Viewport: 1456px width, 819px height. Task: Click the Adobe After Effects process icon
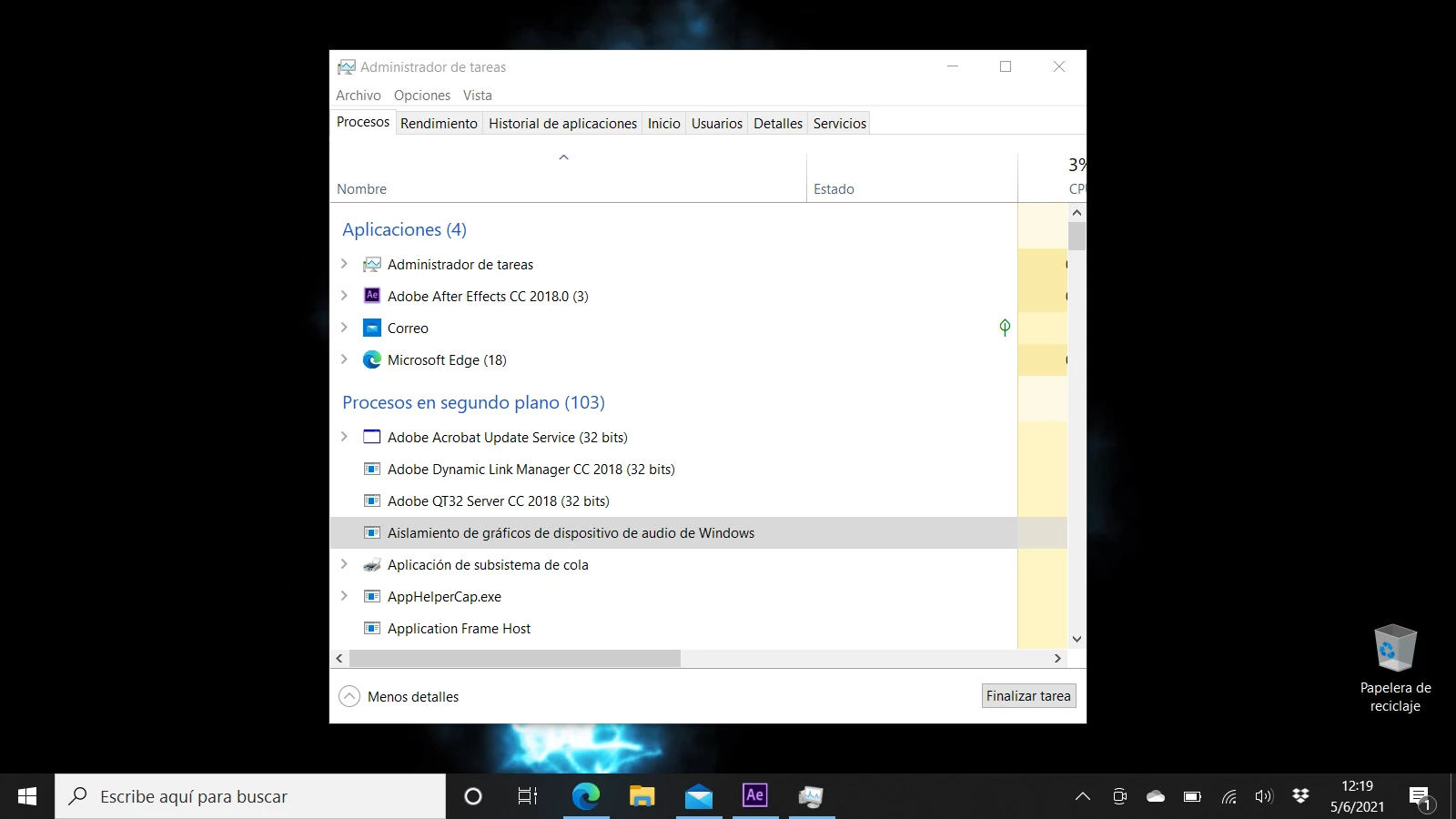click(x=371, y=296)
